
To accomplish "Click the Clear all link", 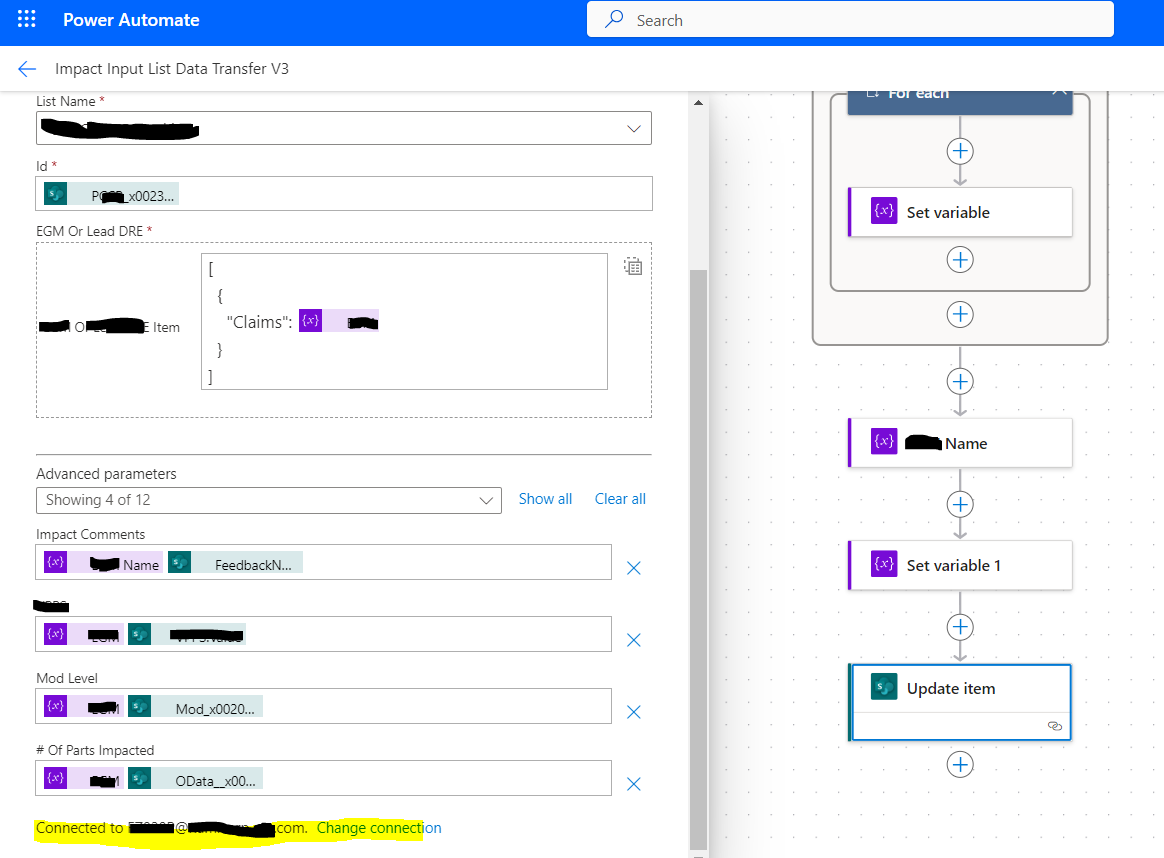I will point(620,500).
